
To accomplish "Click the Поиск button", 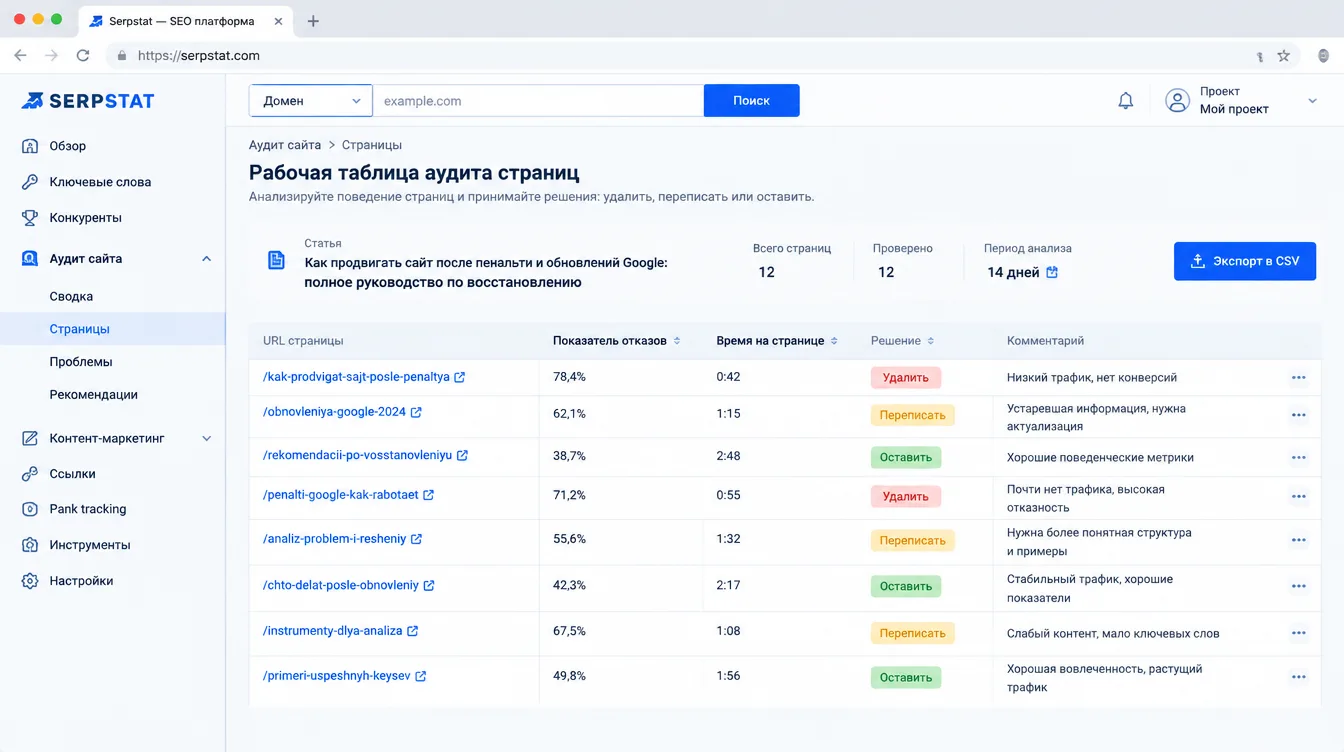I will [751, 101].
